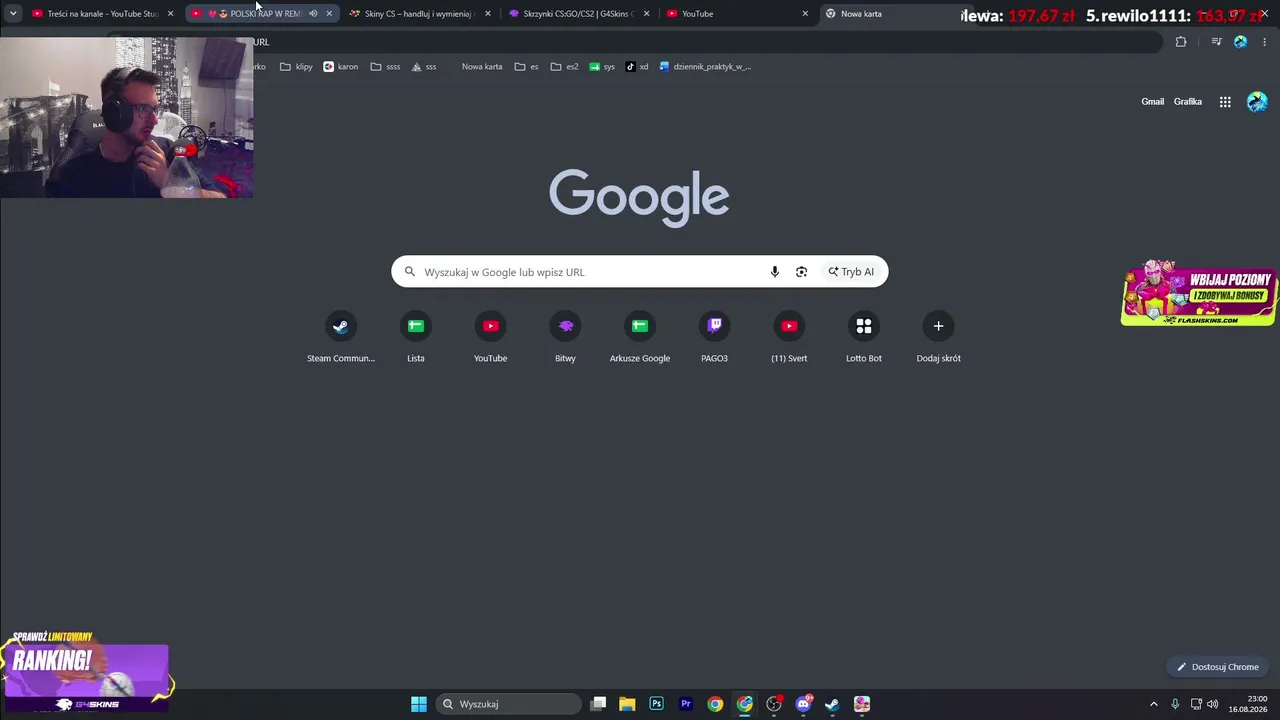Open the Google apps grid
The width and height of the screenshot is (1280, 720).
click(1225, 102)
